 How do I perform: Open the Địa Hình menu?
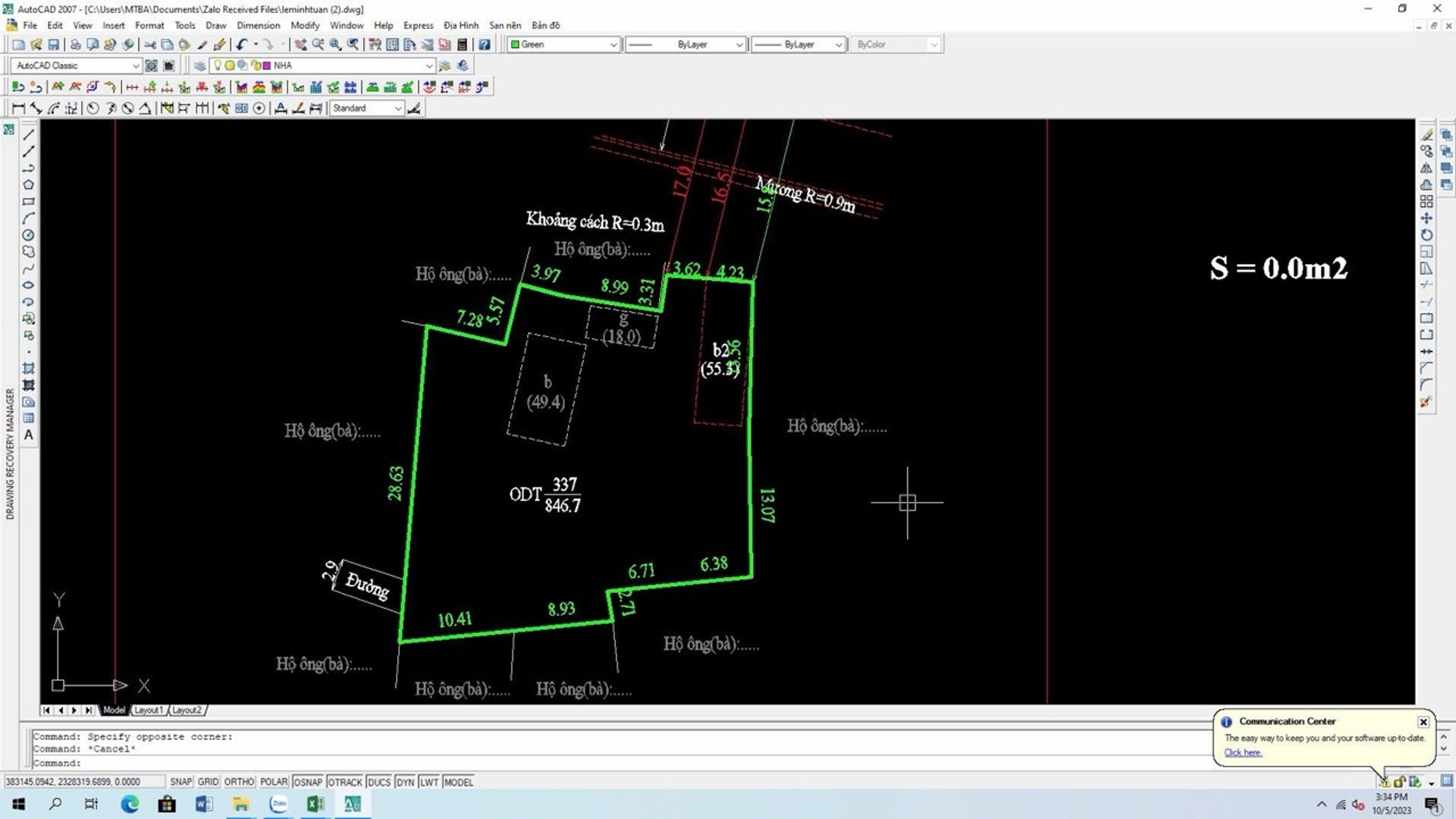pos(461,25)
